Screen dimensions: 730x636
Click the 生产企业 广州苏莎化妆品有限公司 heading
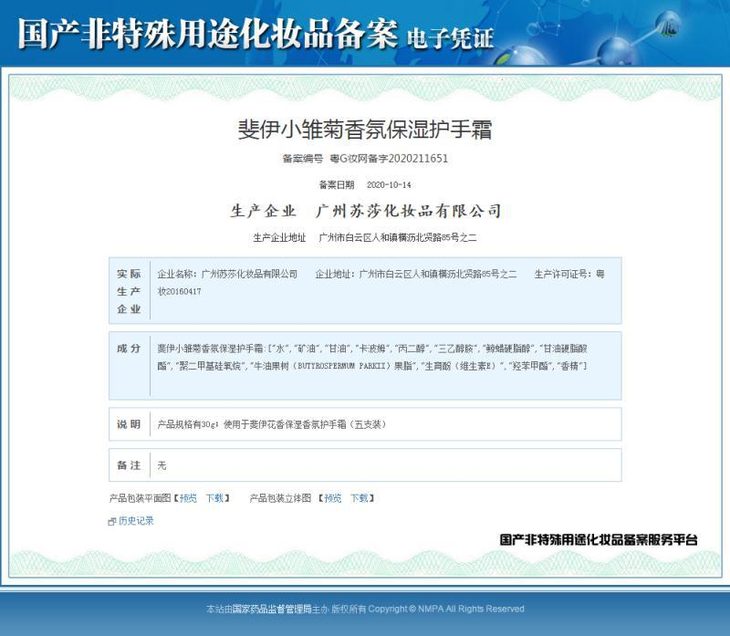click(x=366, y=211)
